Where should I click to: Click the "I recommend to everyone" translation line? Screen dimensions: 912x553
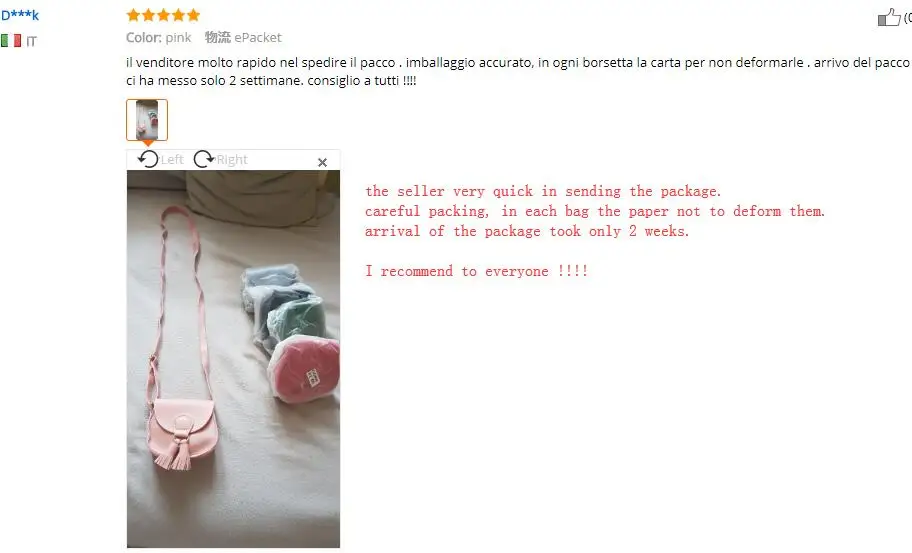click(476, 271)
